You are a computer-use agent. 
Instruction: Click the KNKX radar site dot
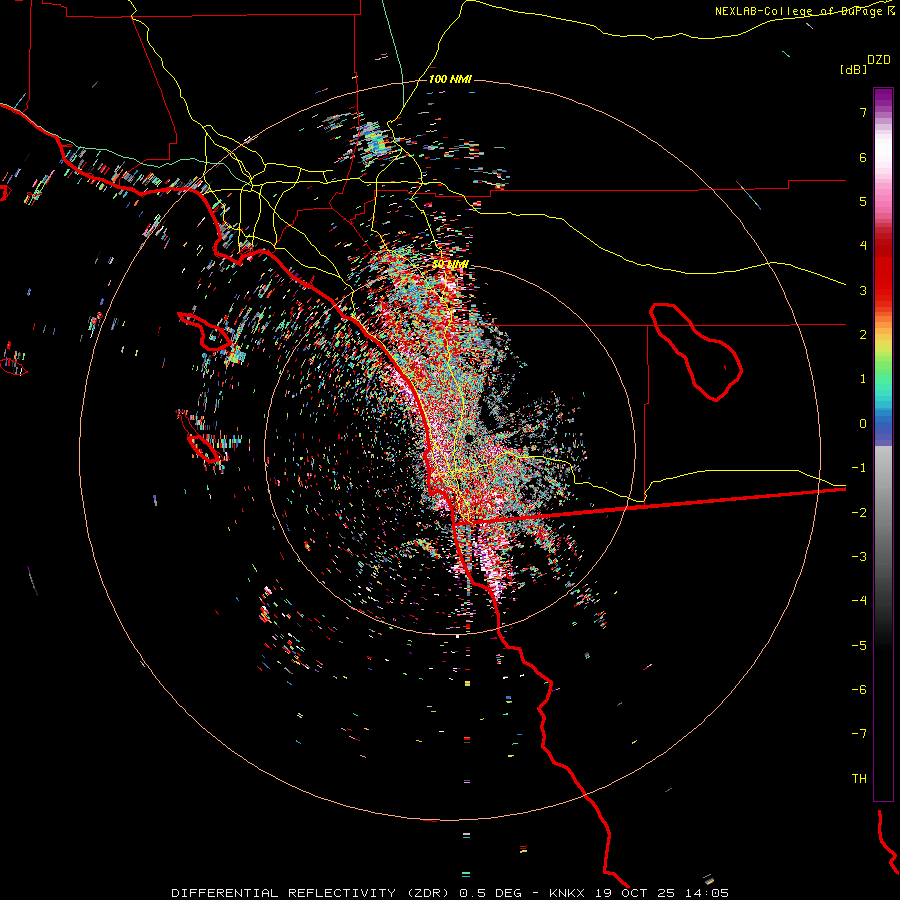click(470, 438)
